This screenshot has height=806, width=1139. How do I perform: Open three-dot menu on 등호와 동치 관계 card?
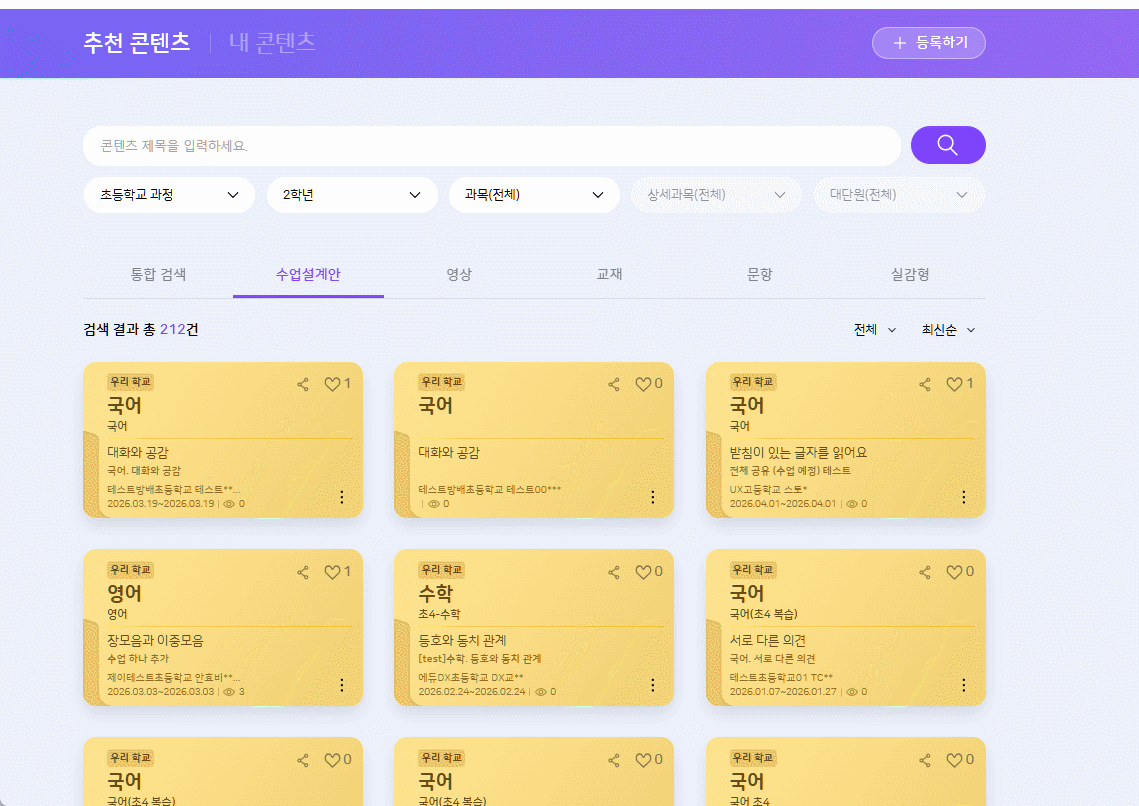pos(652,685)
